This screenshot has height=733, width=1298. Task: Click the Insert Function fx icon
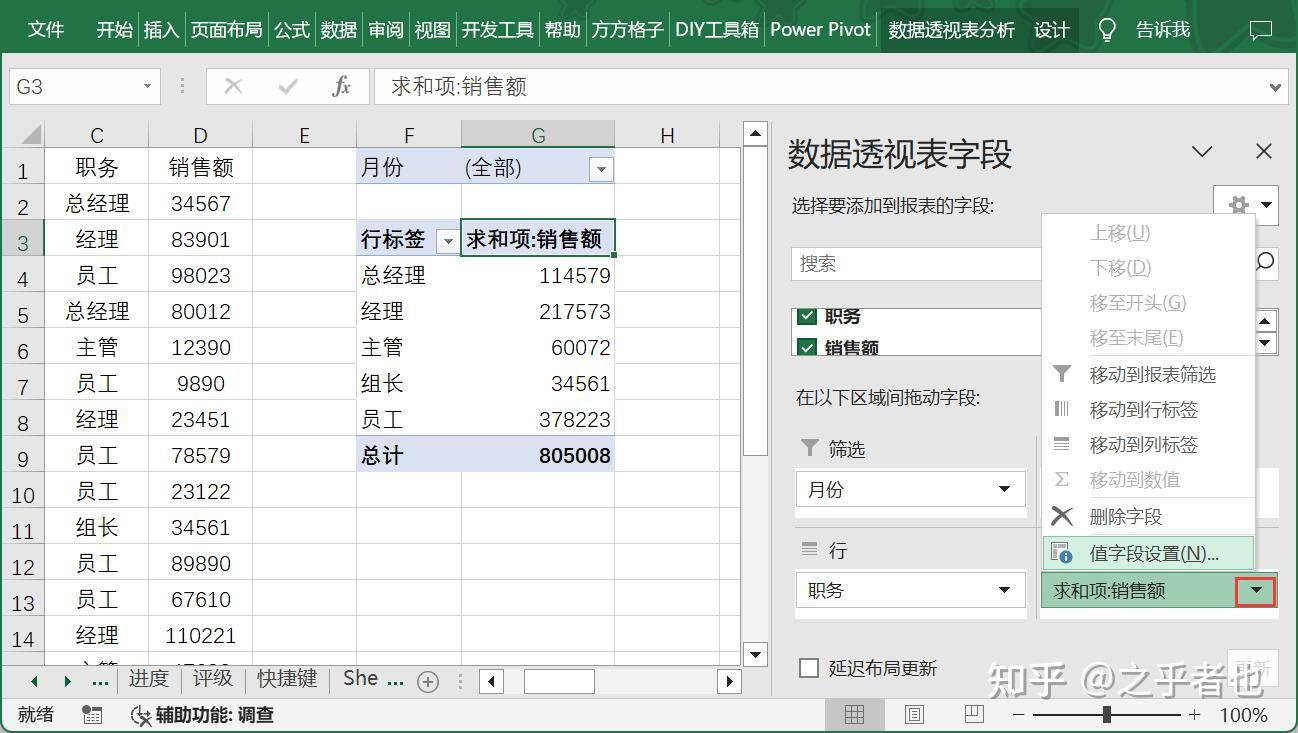click(x=340, y=86)
